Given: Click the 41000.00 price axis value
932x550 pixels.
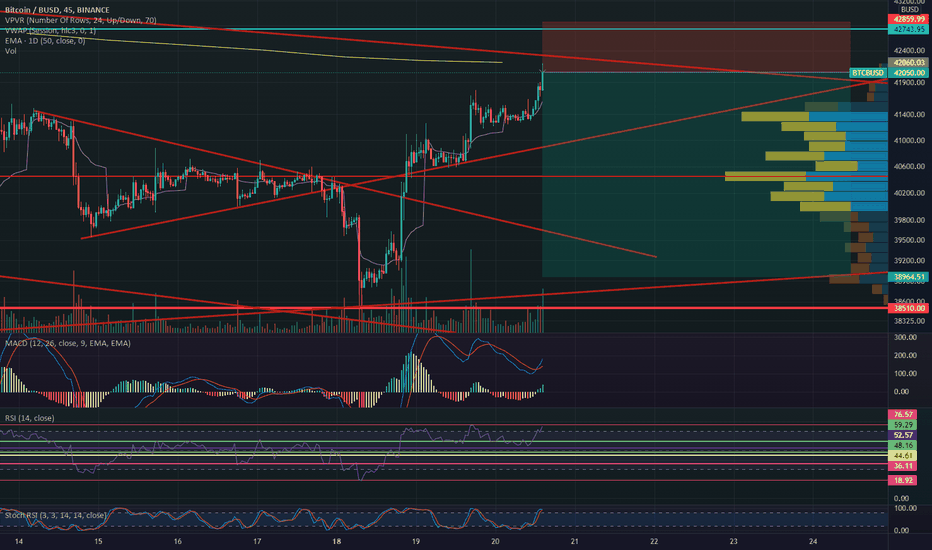Looking at the screenshot, I should point(909,140).
